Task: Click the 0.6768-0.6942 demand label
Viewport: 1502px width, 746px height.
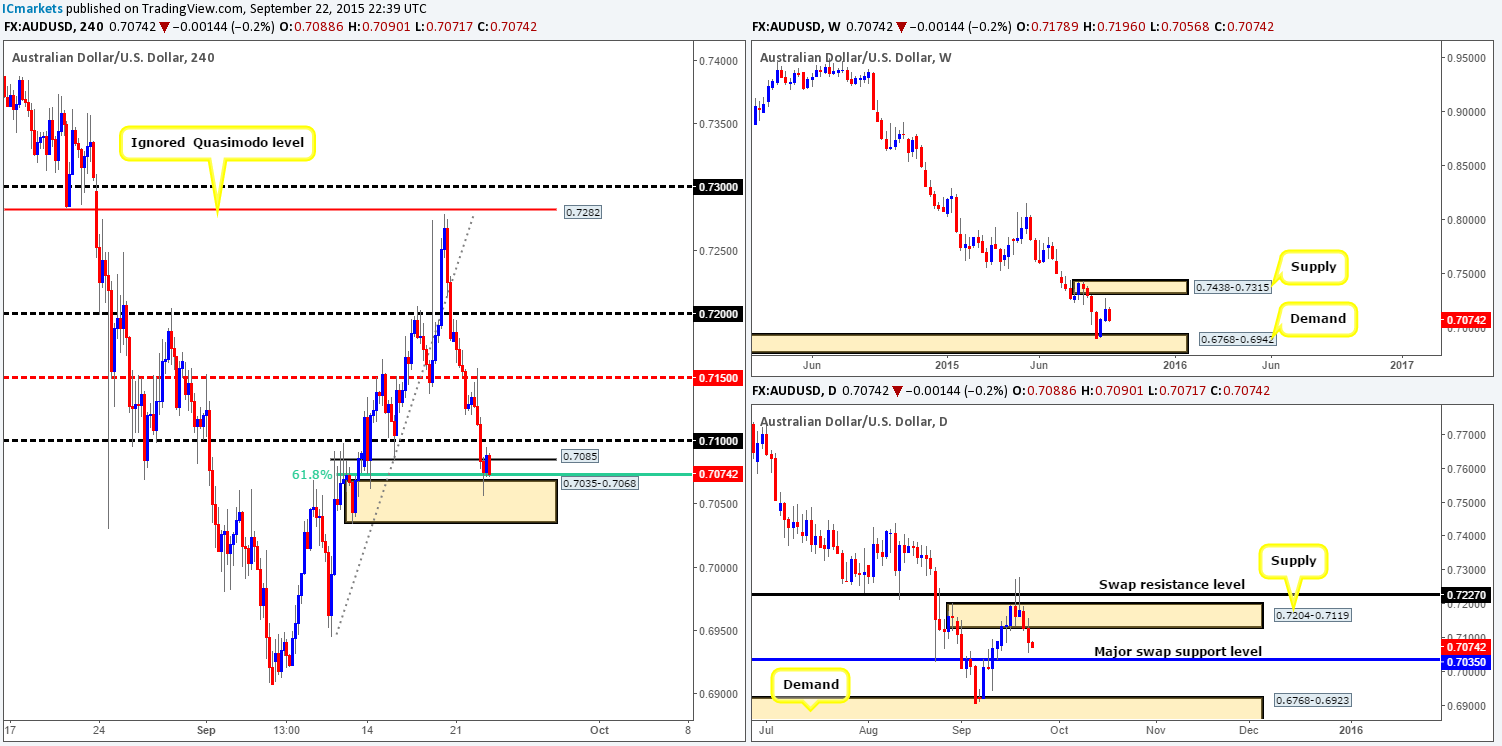Action: (1237, 340)
